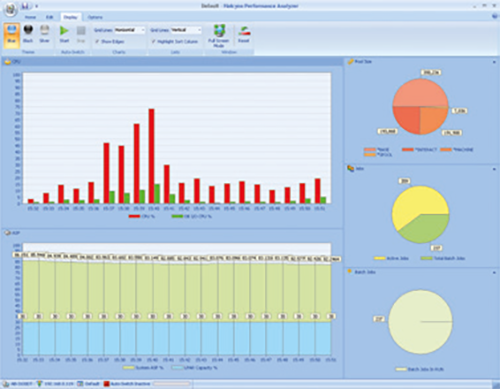Apply the Black theme

pyautogui.click(x=28, y=34)
